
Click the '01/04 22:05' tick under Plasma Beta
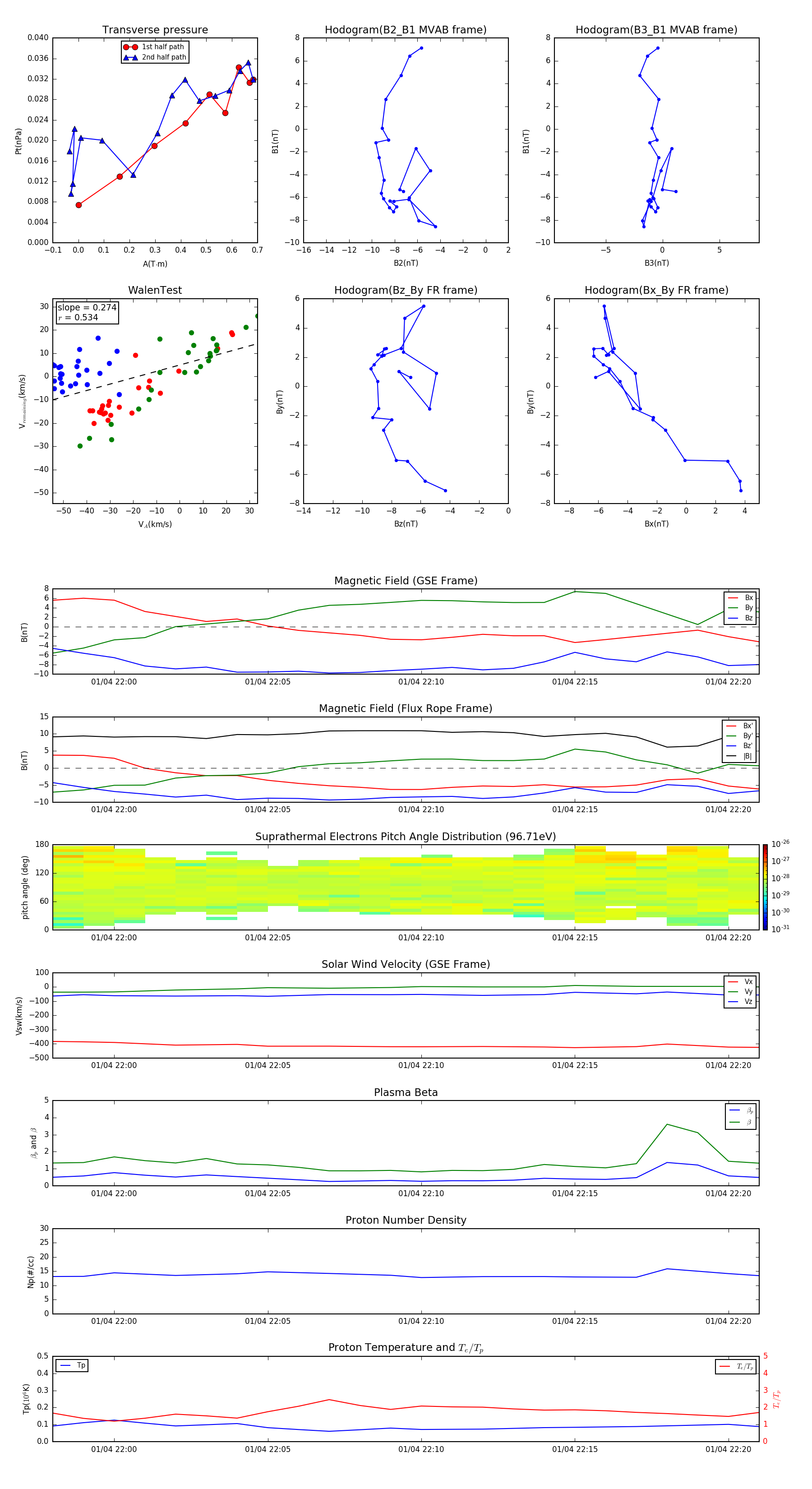(x=268, y=1193)
